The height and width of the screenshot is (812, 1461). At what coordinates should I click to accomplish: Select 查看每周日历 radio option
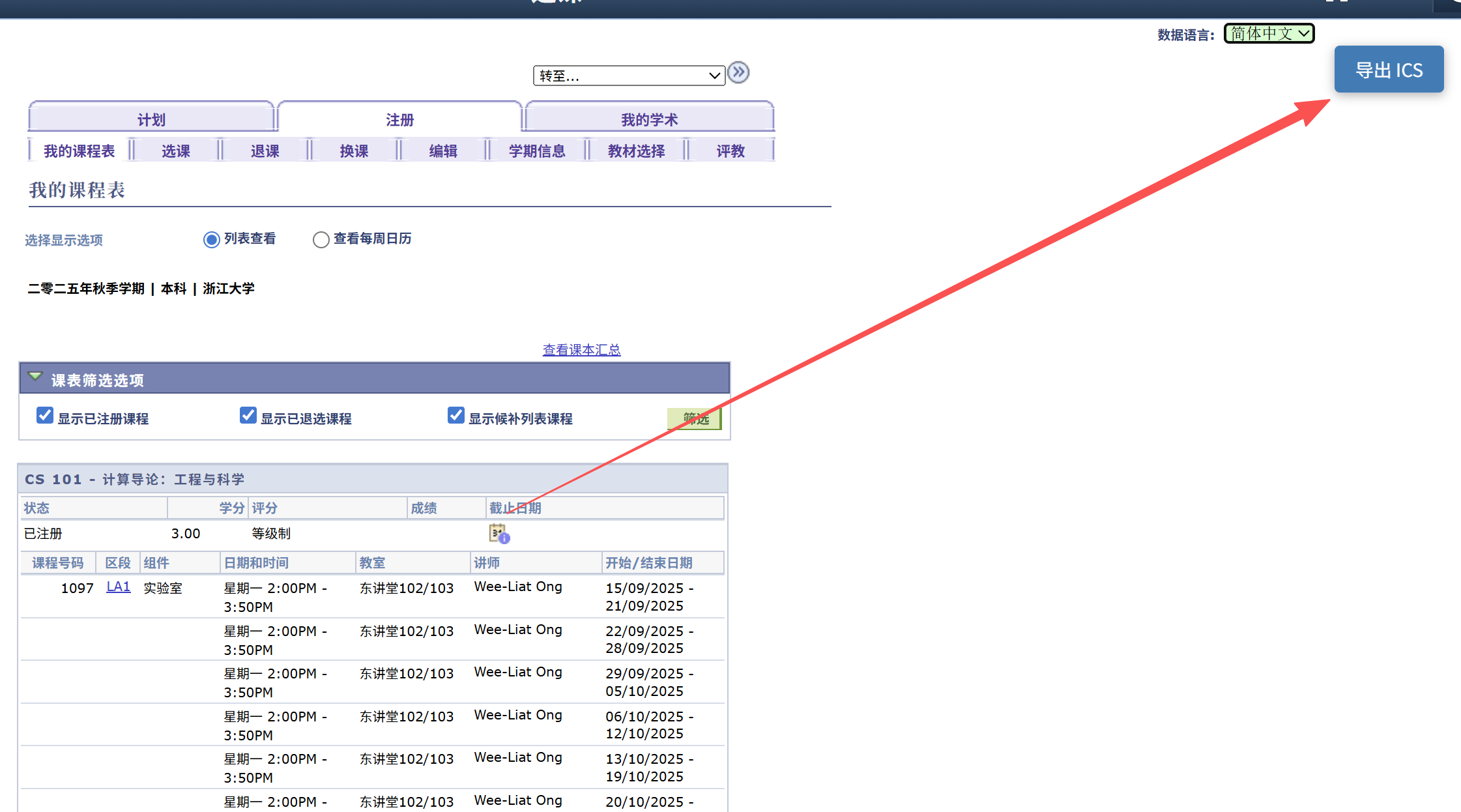(x=321, y=240)
